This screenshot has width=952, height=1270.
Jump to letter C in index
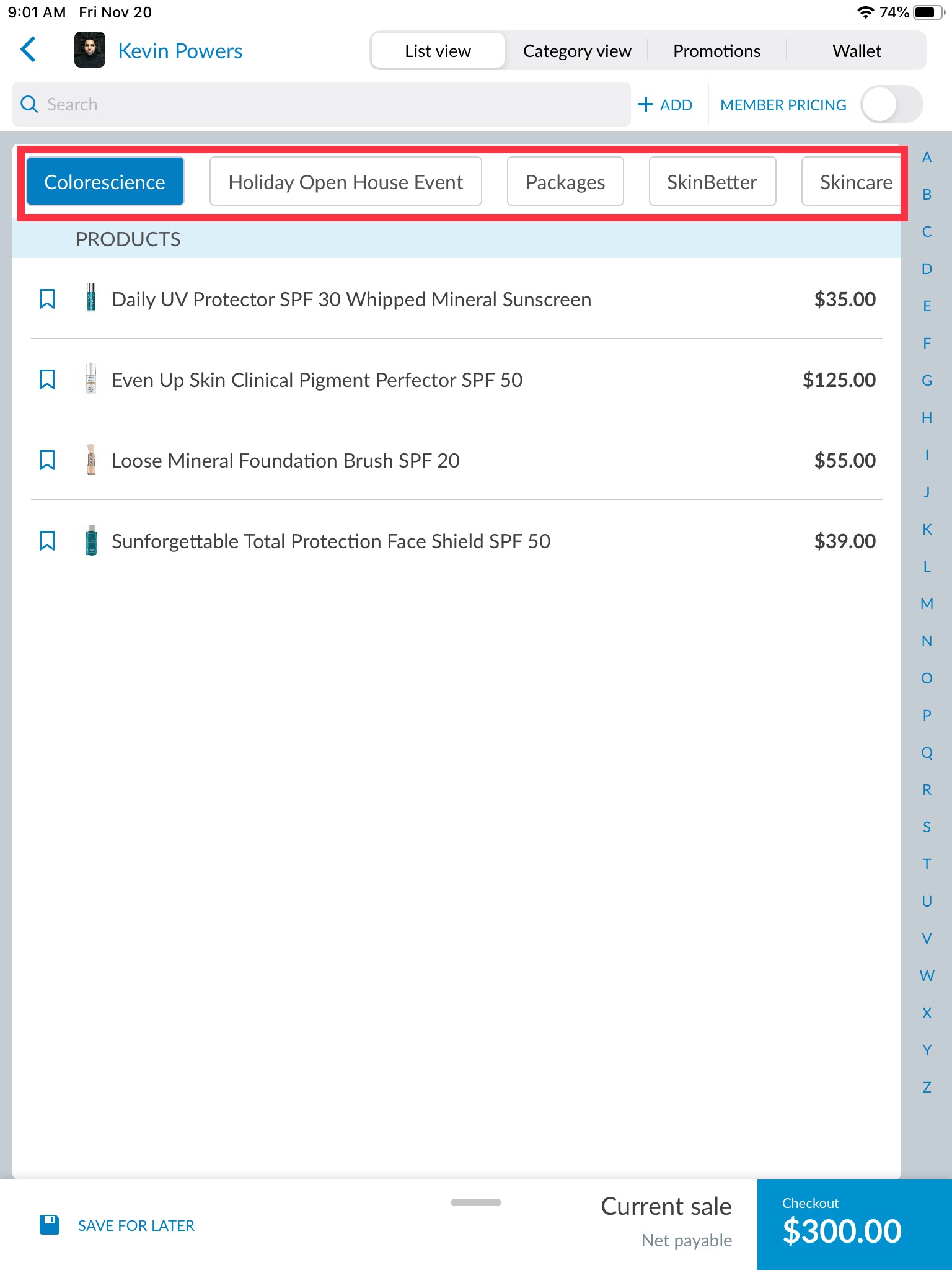927,232
